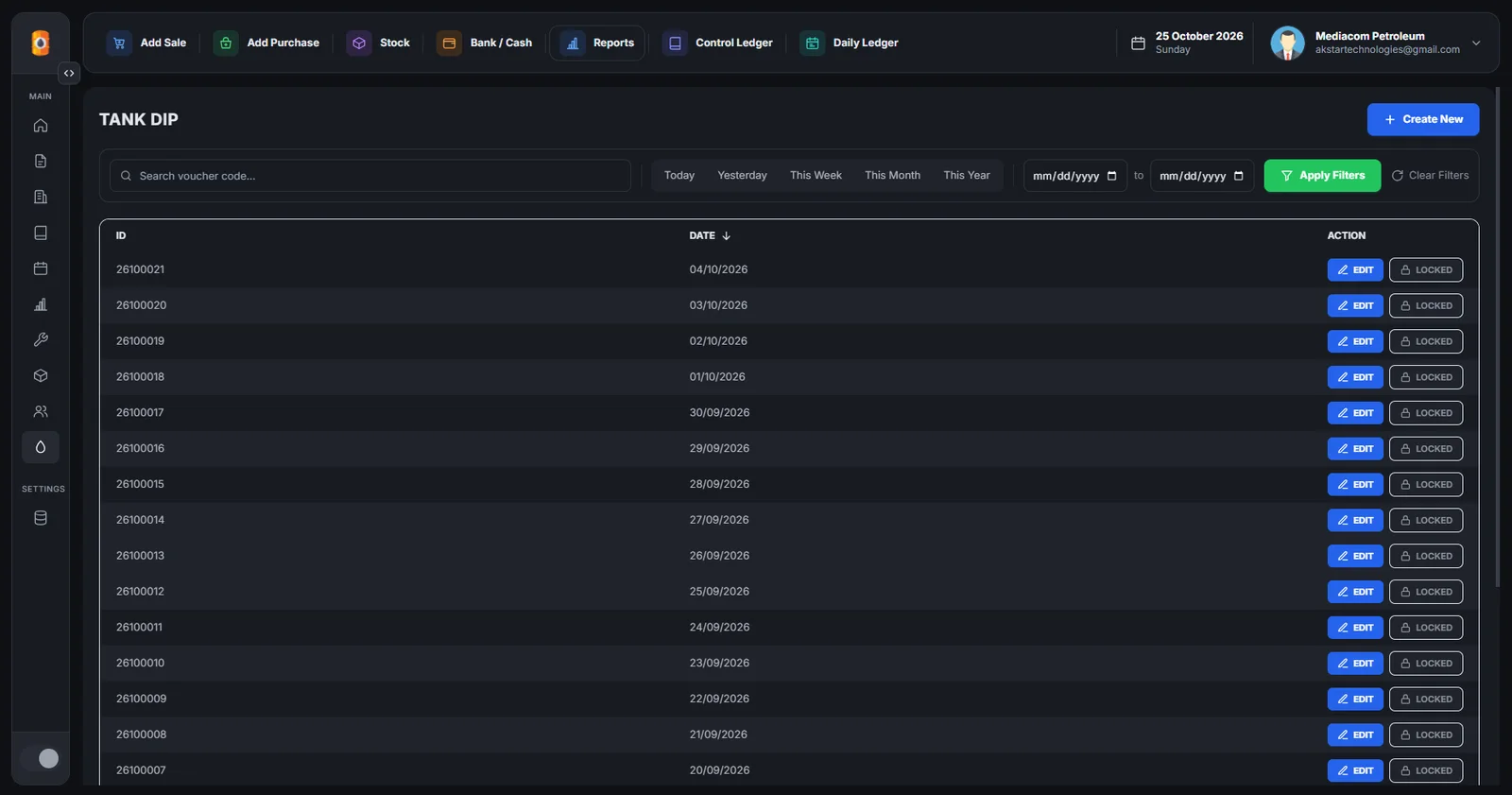Sort the table by the DATE column
The image size is (1512, 795).
pos(710,235)
